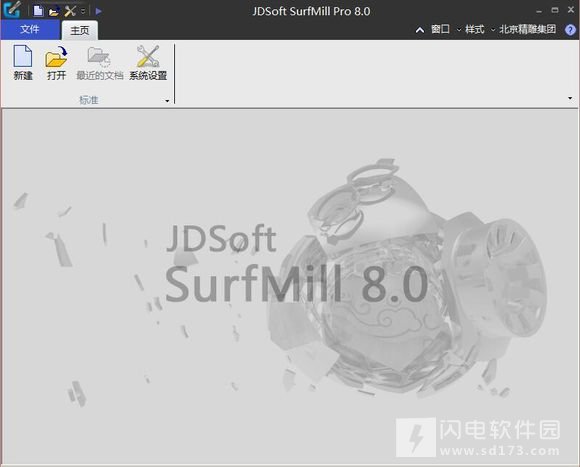Image resolution: width=580 pixels, height=467 pixels.
Task: Click quick access settings tools icon
Action: click(x=70, y=11)
